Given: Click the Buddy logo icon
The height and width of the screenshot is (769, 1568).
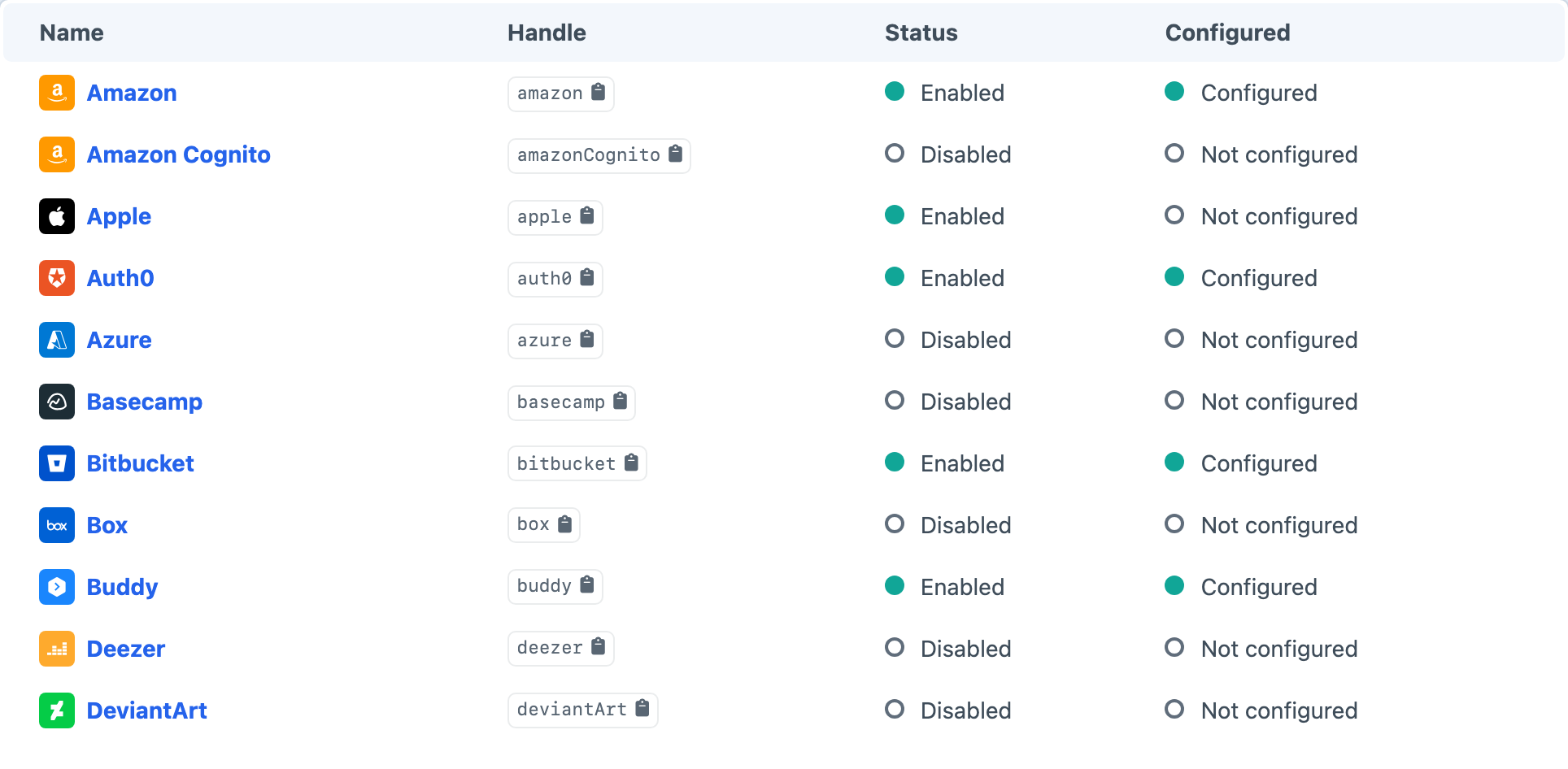Looking at the screenshot, I should (x=57, y=587).
